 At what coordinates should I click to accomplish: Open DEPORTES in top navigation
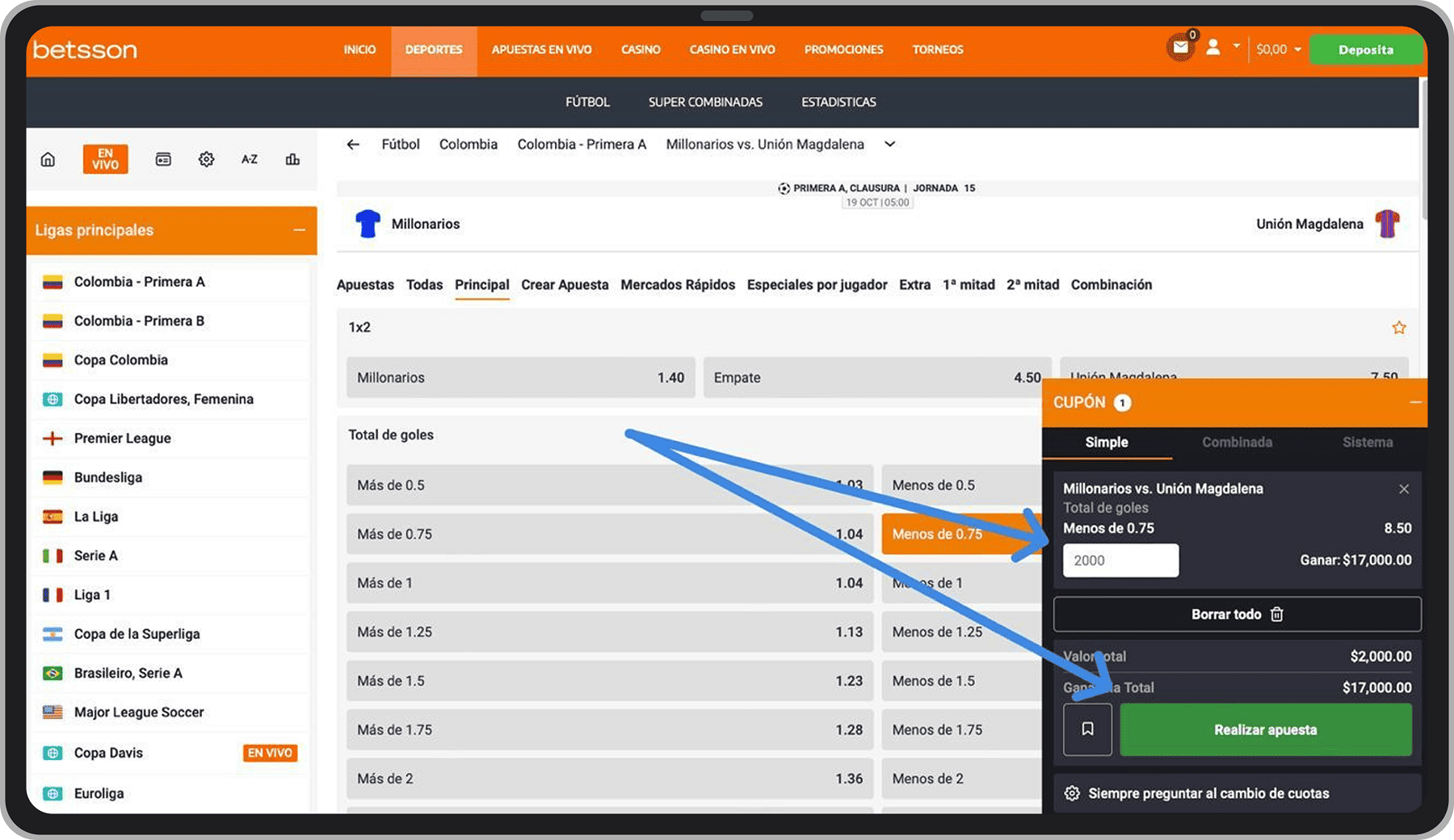click(x=434, y=50)
